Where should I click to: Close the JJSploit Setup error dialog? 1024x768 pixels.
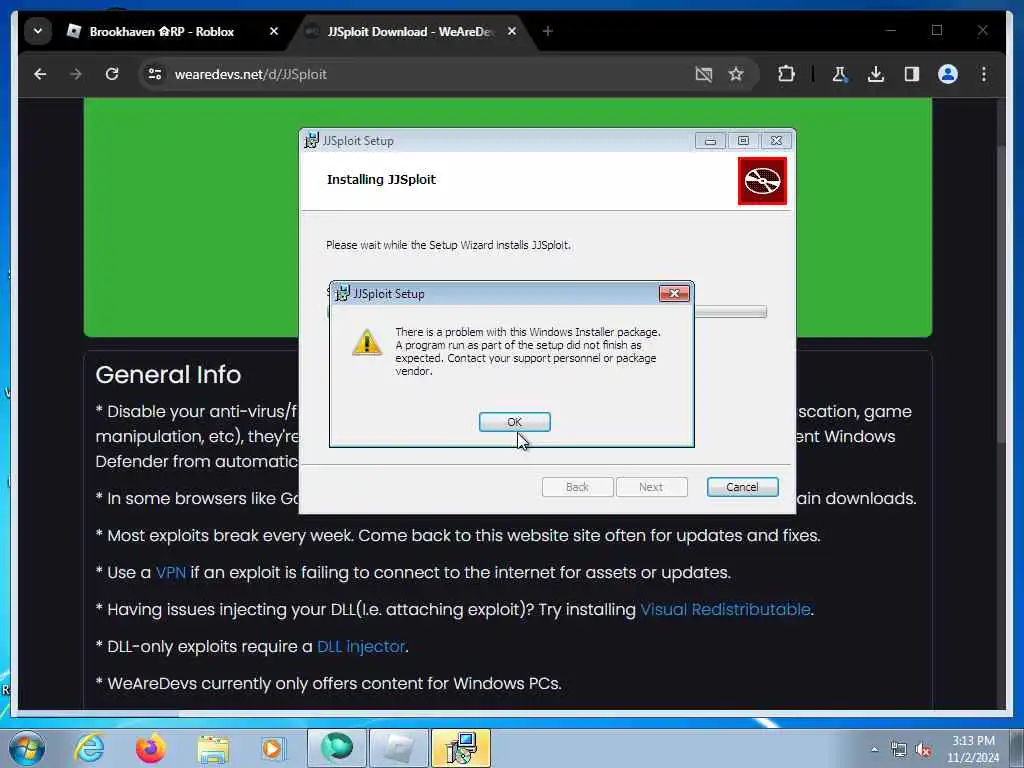674,293
